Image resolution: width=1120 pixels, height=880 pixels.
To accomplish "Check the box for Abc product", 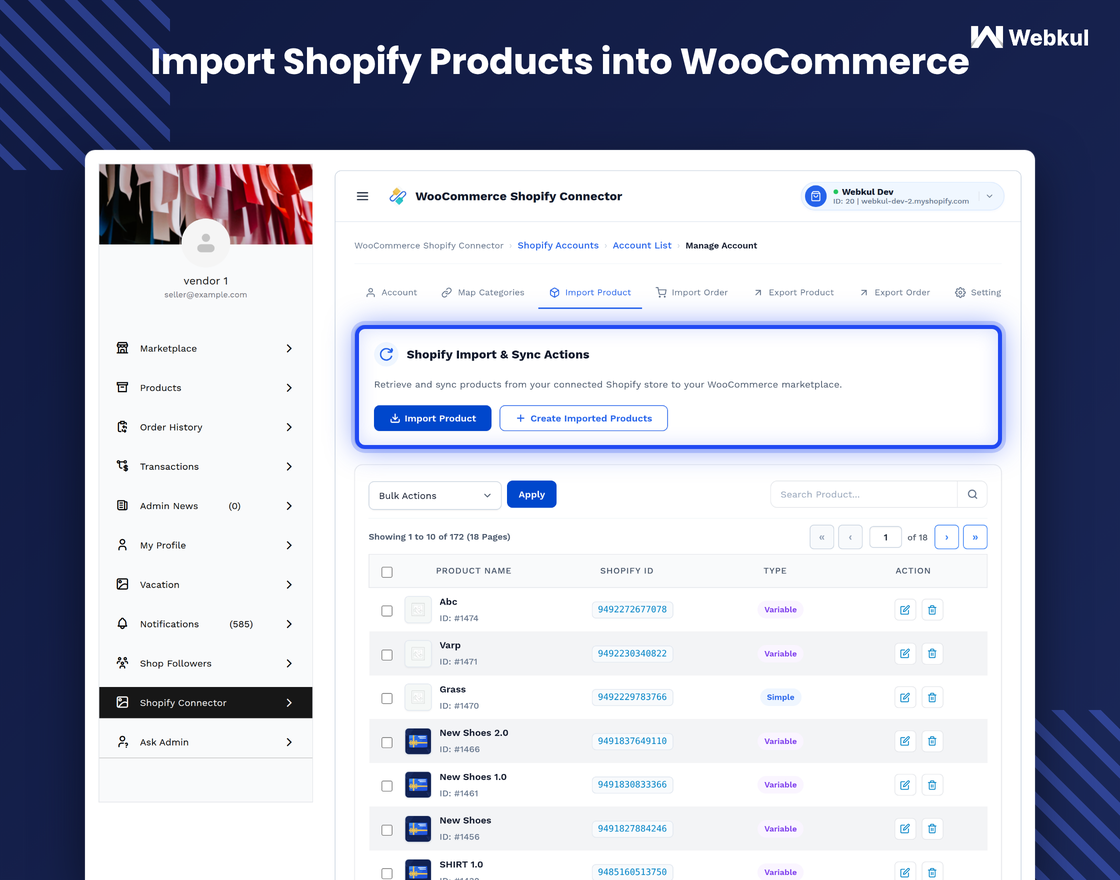I will [387, 611].
